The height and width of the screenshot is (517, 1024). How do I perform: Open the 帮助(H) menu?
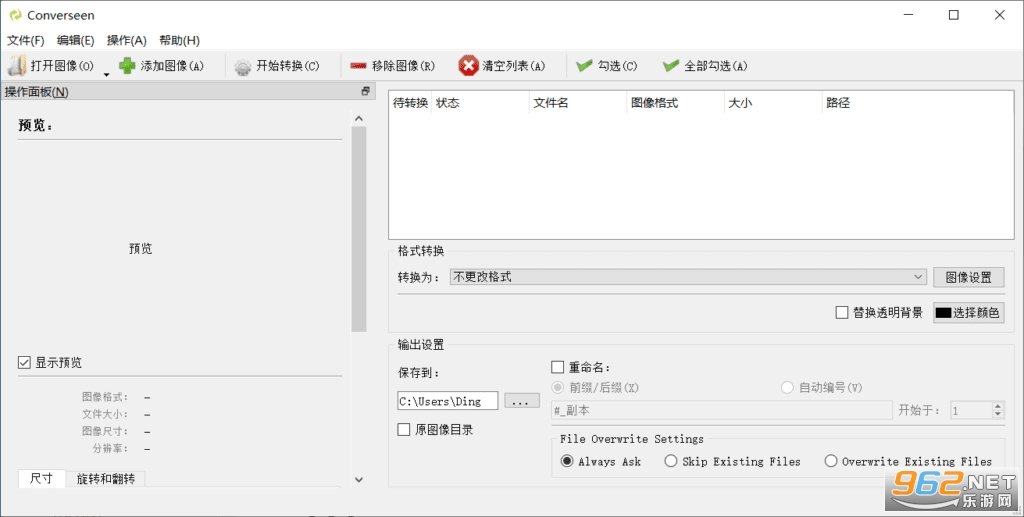click(180, 40)
